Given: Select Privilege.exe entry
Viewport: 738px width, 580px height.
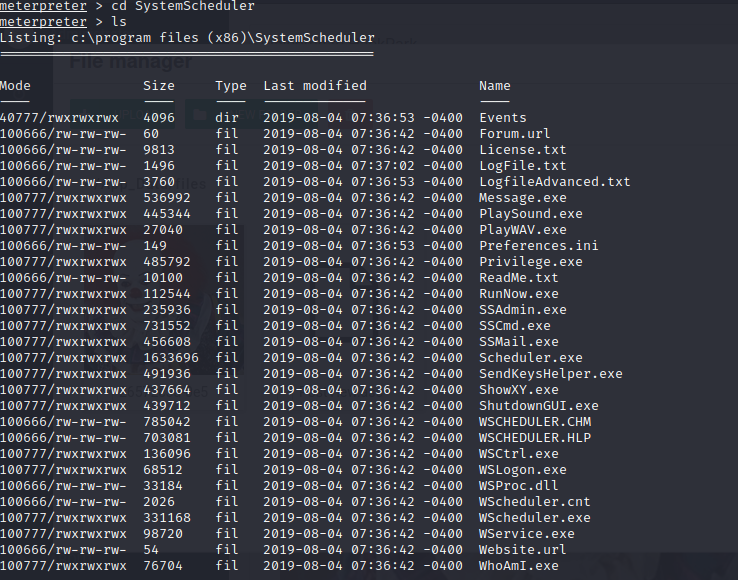Looking at the screenshot, I should (x=530, y=262).
